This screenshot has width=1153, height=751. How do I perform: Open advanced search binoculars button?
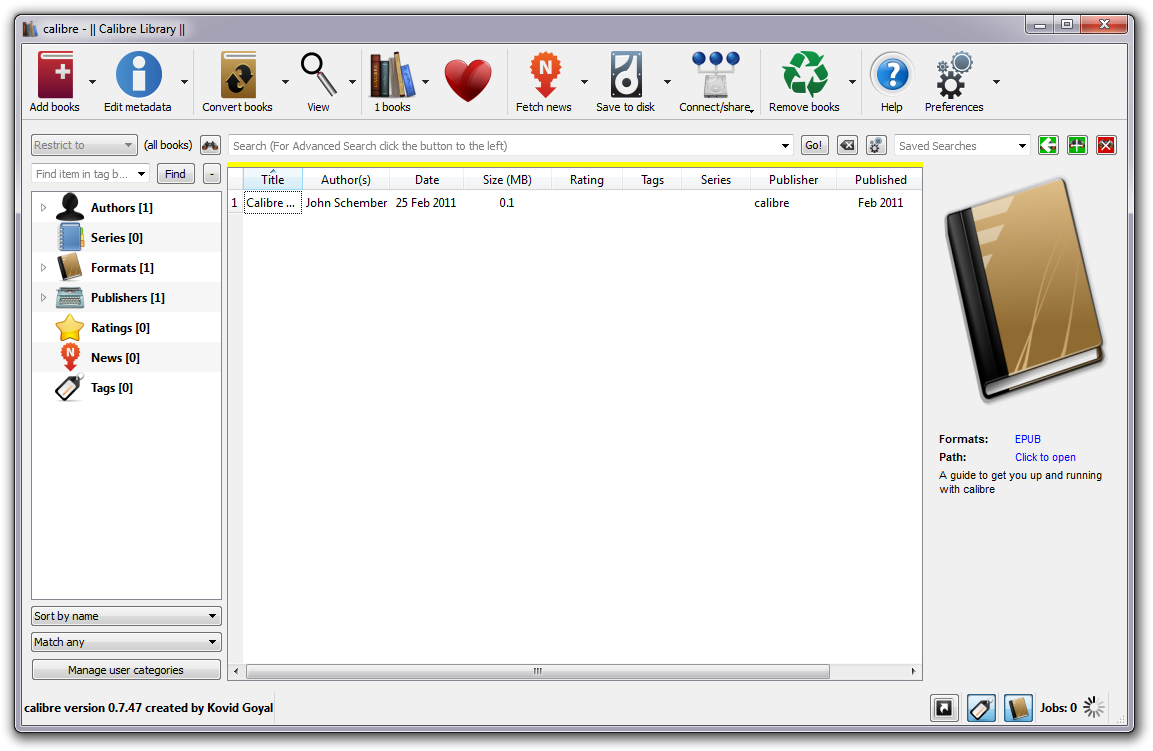coord(210,145)
